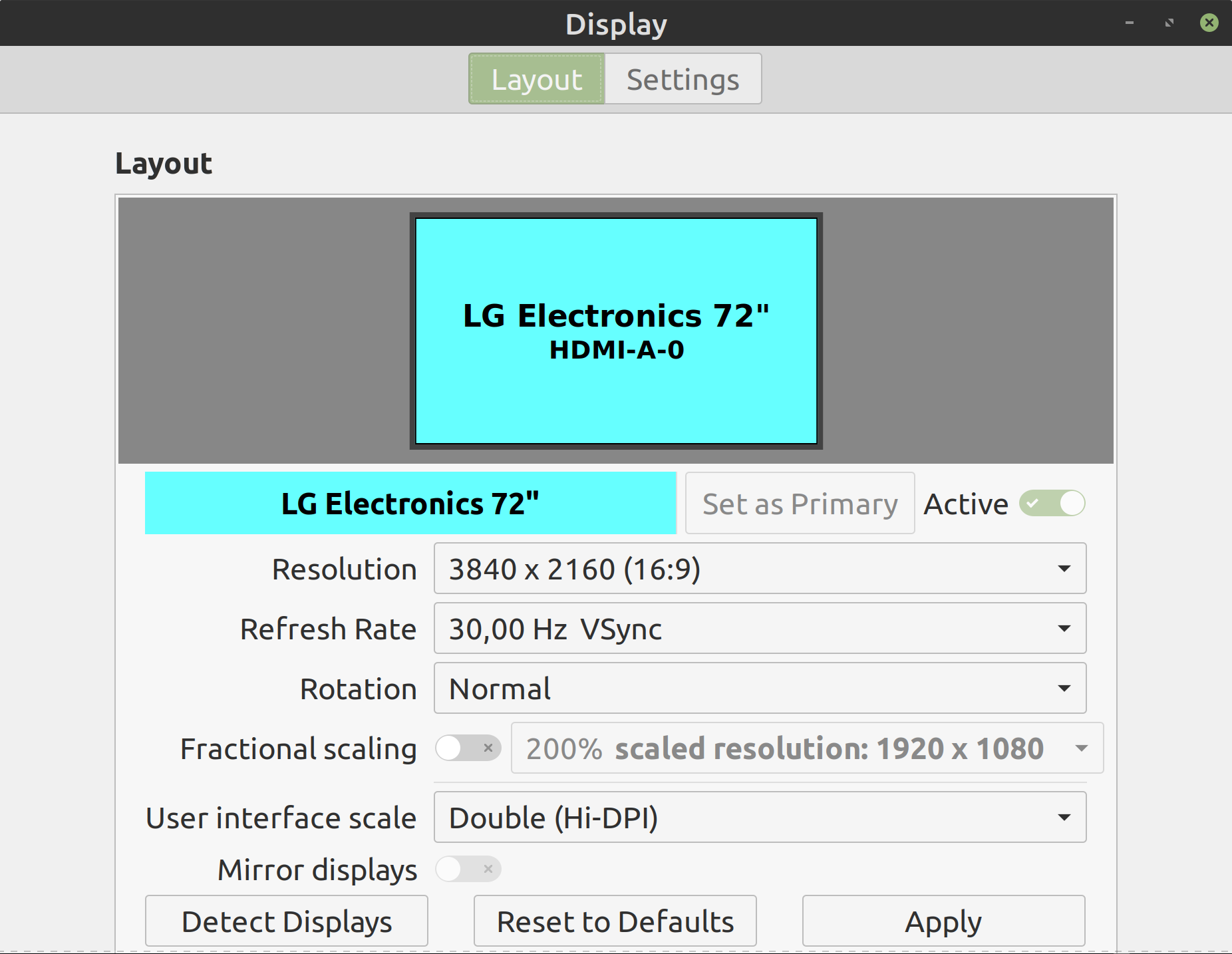This screenshot has width=1232, height=954.
Task: Minimize the Display window
Action: (1130, 23)
